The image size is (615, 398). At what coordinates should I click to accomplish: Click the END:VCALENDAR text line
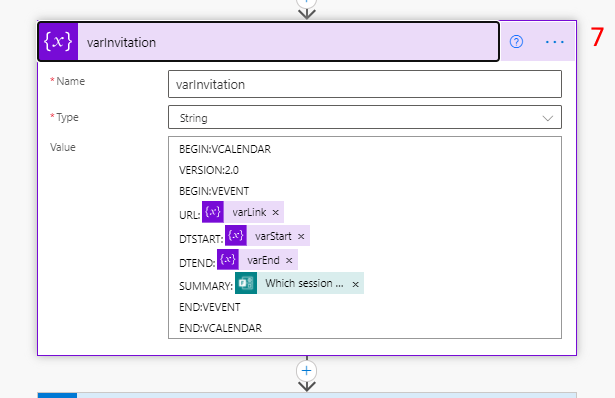(x=220, y=328)
